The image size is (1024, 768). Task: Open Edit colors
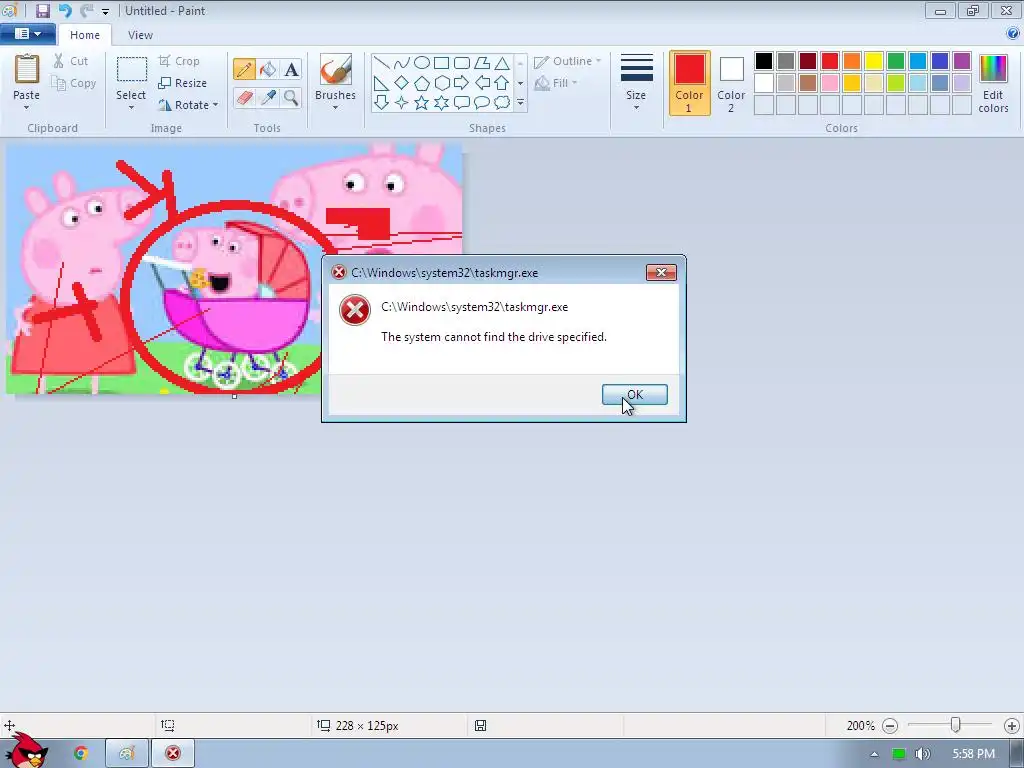tap(993, 83)
